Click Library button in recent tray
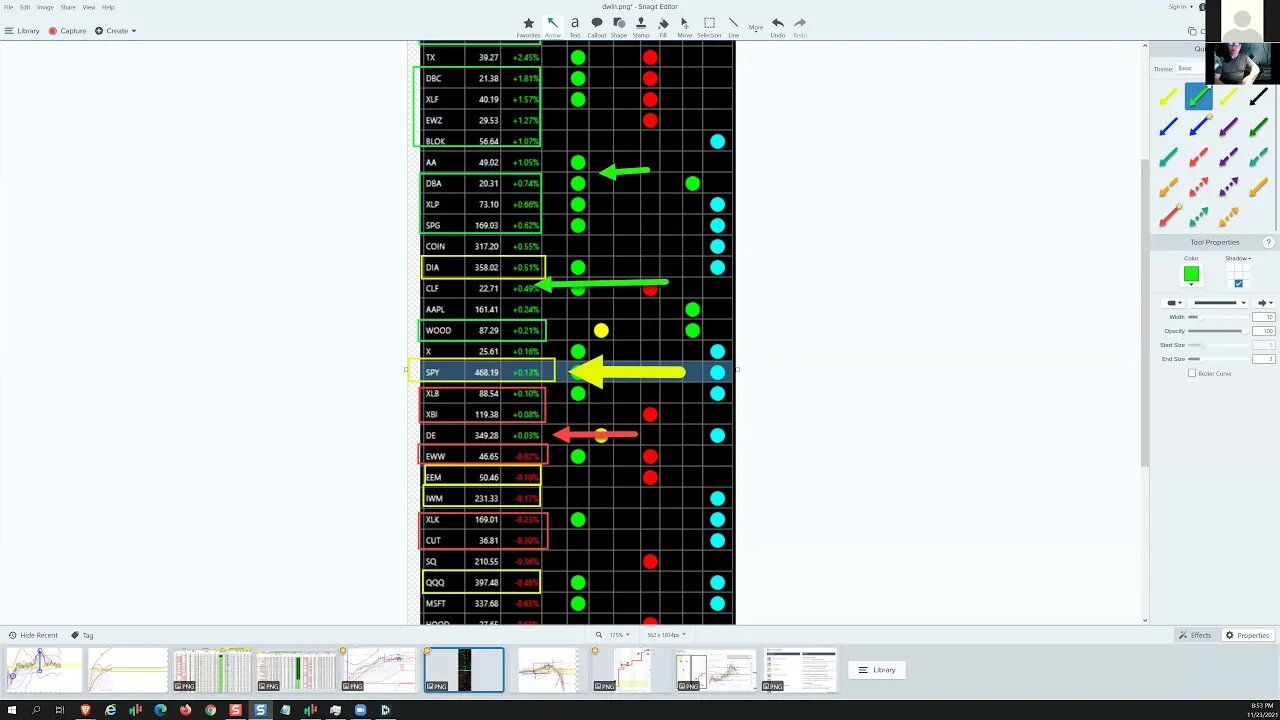 pos(877,670)
